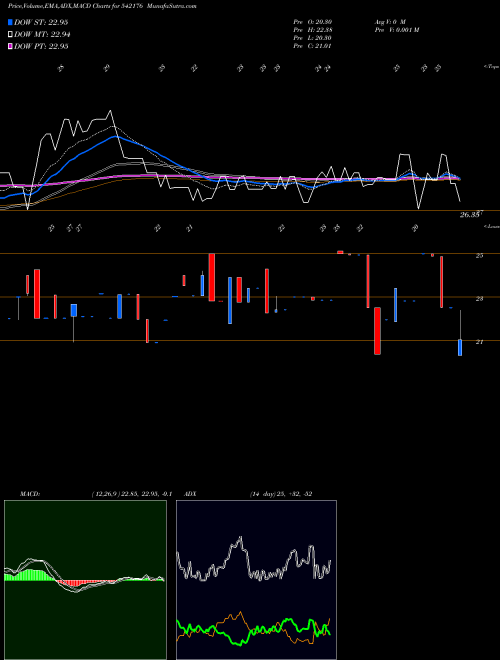Click the '<-Tops' marker label
This screenshot has width=500, height=660.
click(492, 67)
